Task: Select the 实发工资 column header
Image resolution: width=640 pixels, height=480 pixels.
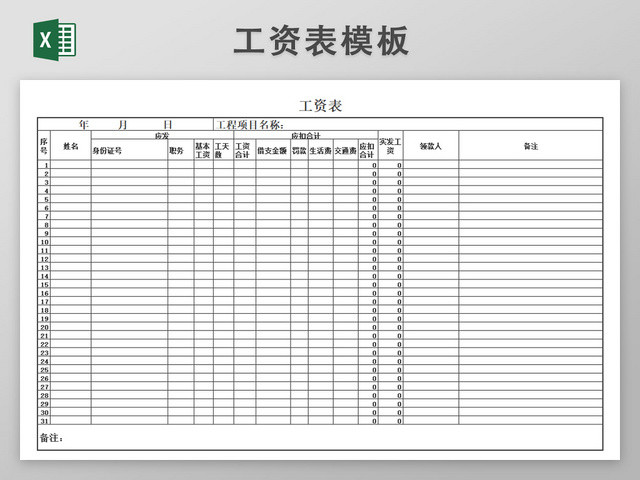Action: [x=391, y=146]
